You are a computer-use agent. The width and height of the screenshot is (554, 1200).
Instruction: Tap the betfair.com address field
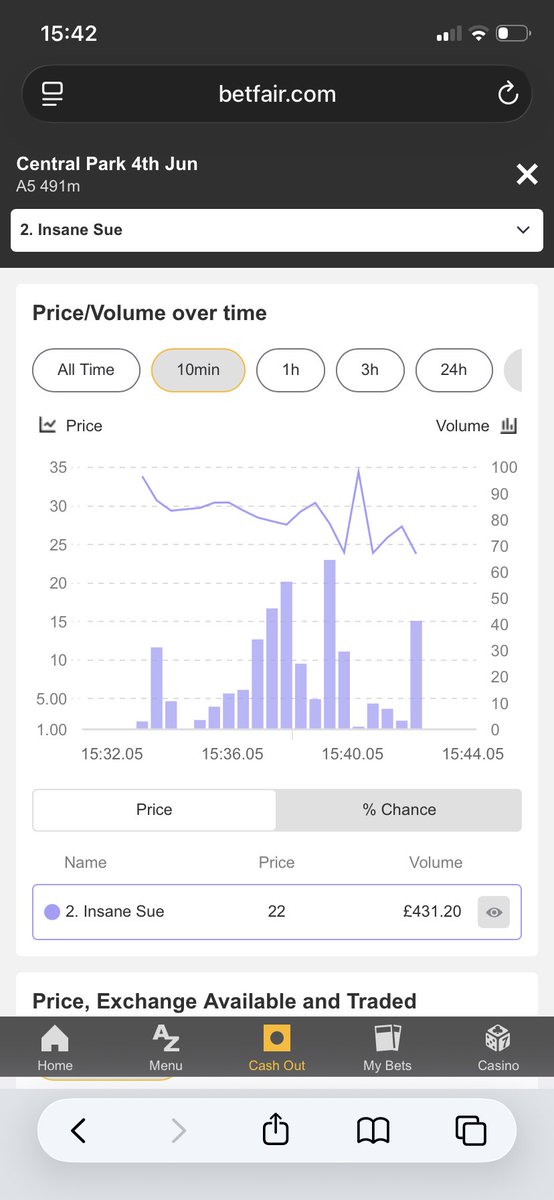pyautogui.click(x=277, y=94)
